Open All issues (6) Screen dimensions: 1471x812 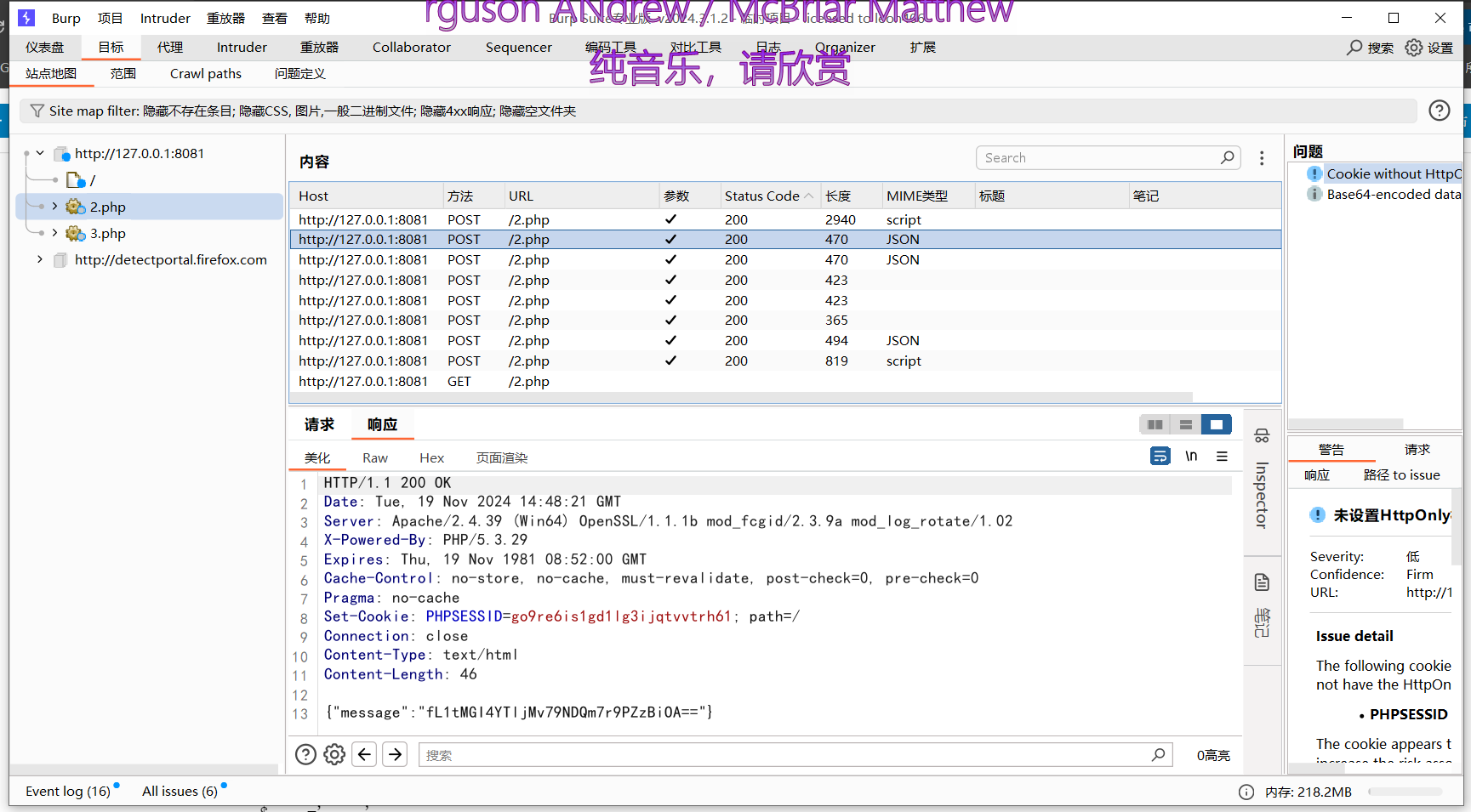click(x=180, y=792)
